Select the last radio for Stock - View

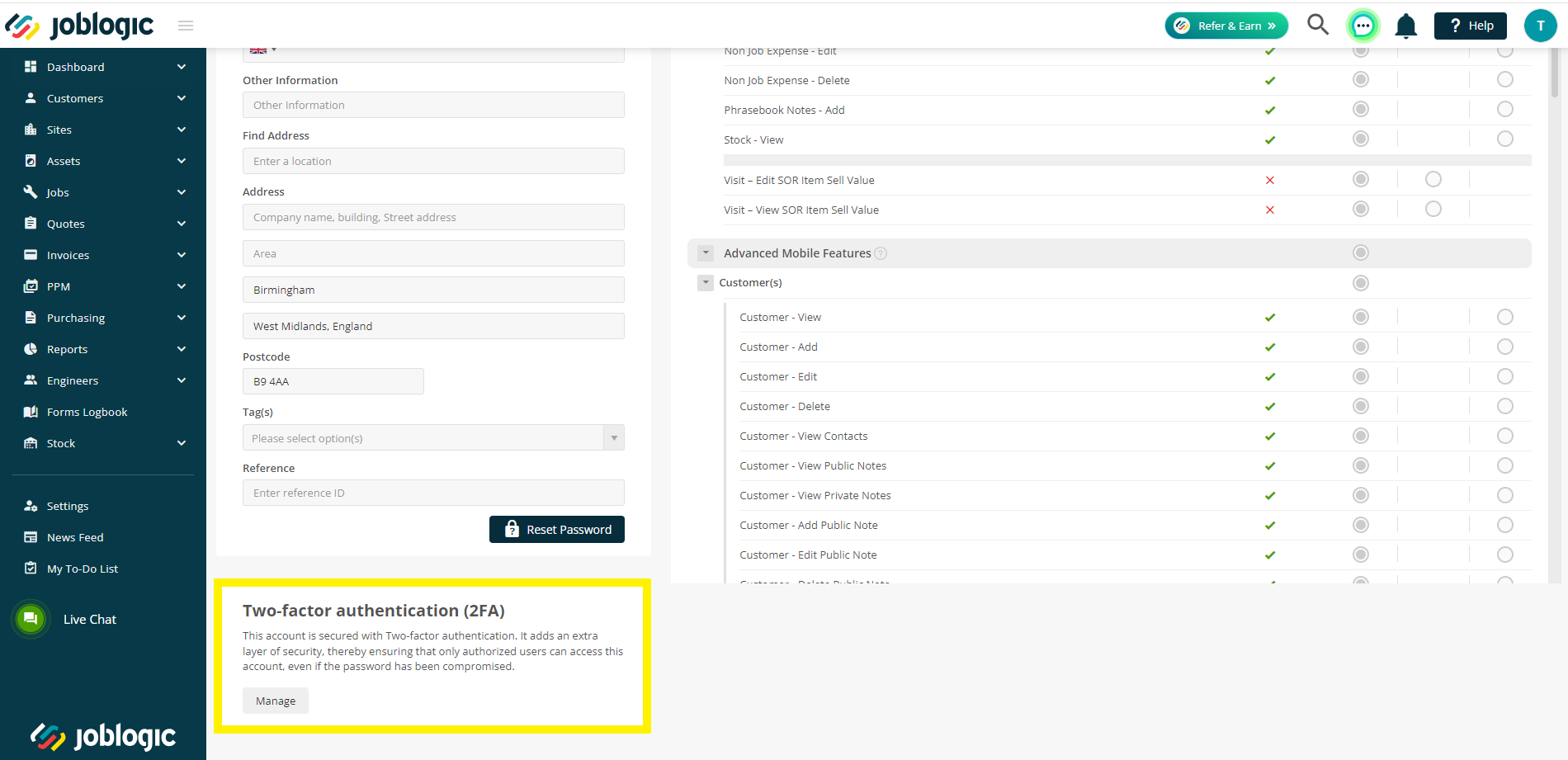point(1505,139)
